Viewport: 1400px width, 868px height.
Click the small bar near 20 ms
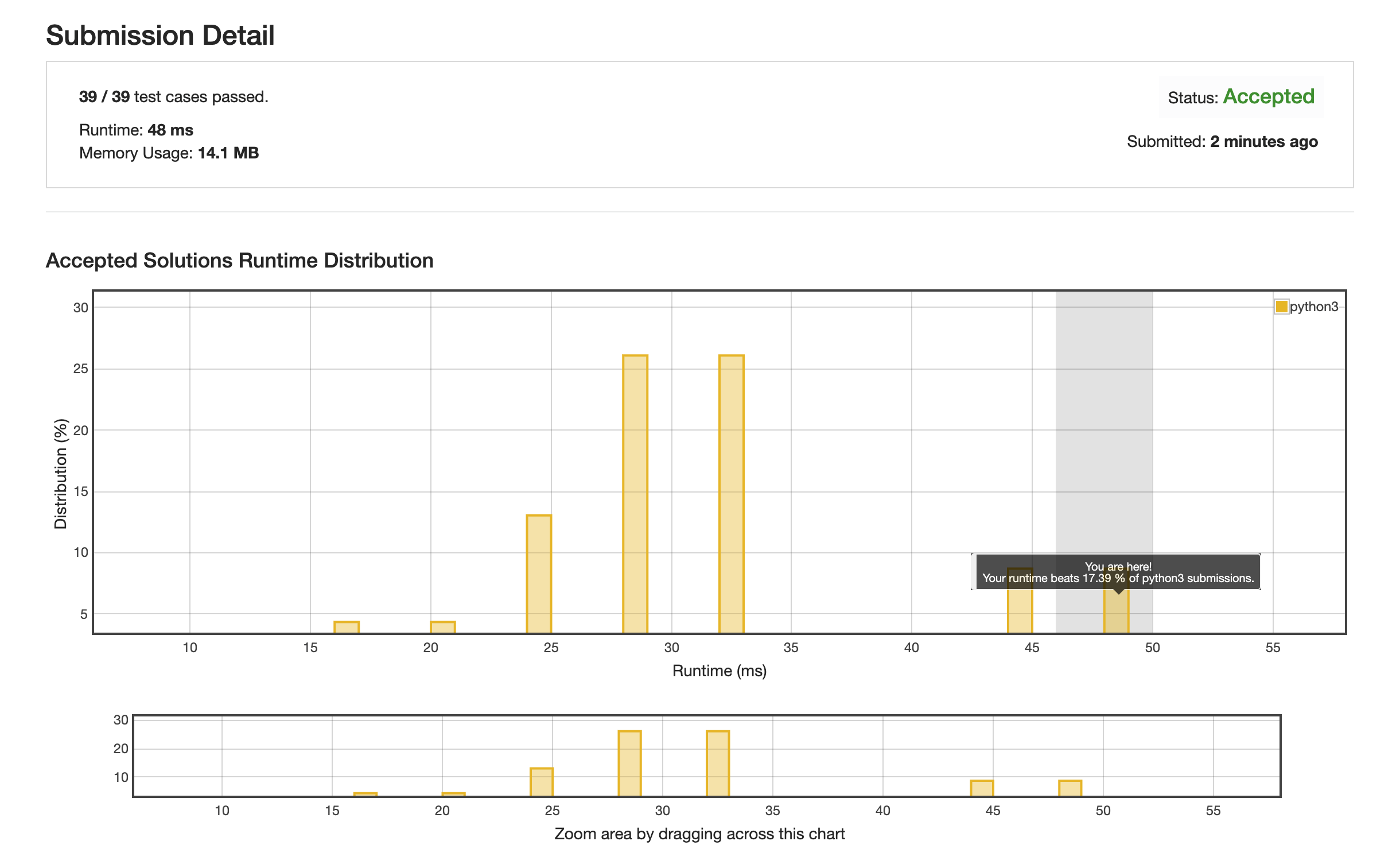click(442, 627)
